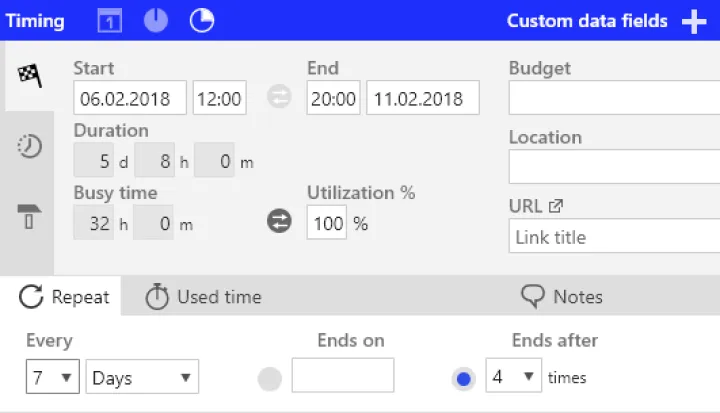Click the Ends on date field
The image size is (720, 413).
tap(343, 375)
